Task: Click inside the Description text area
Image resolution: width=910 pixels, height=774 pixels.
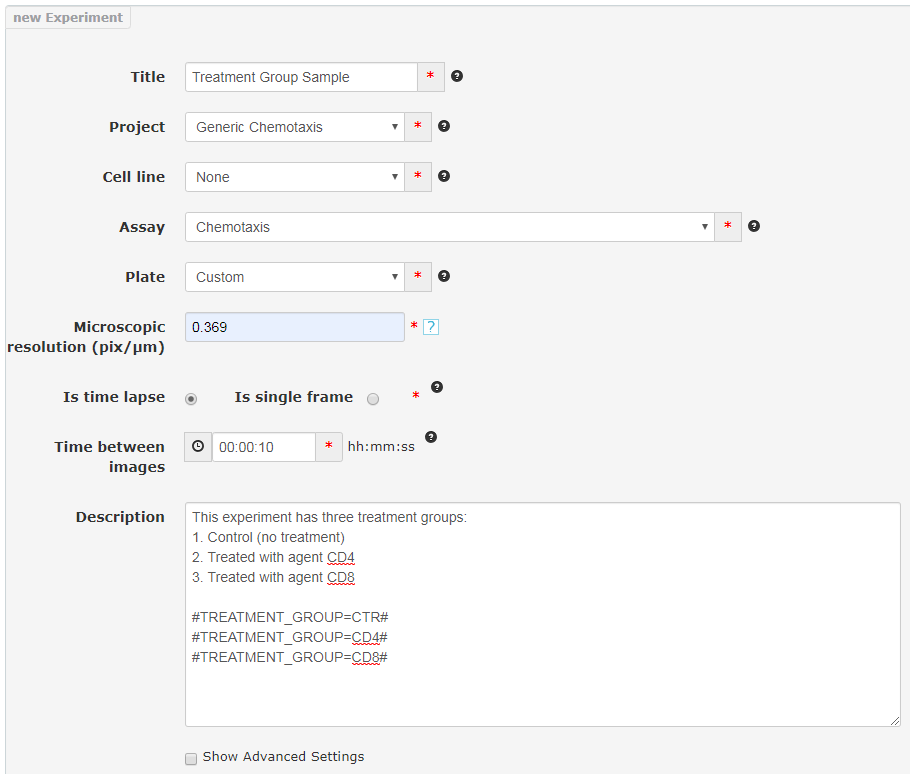Action: tap(543, 614)
